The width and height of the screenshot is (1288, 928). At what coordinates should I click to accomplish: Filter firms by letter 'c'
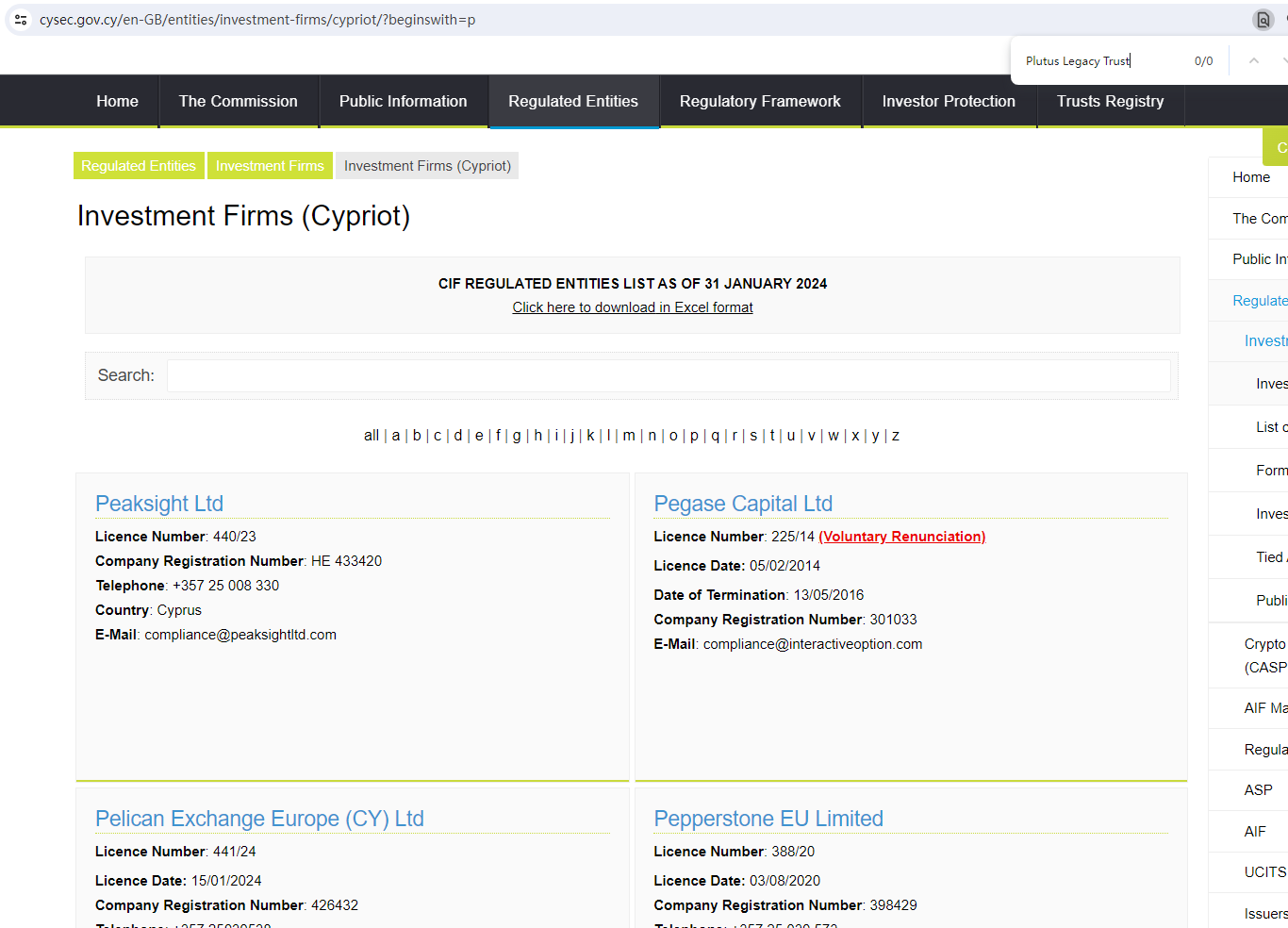pos(438,436)
